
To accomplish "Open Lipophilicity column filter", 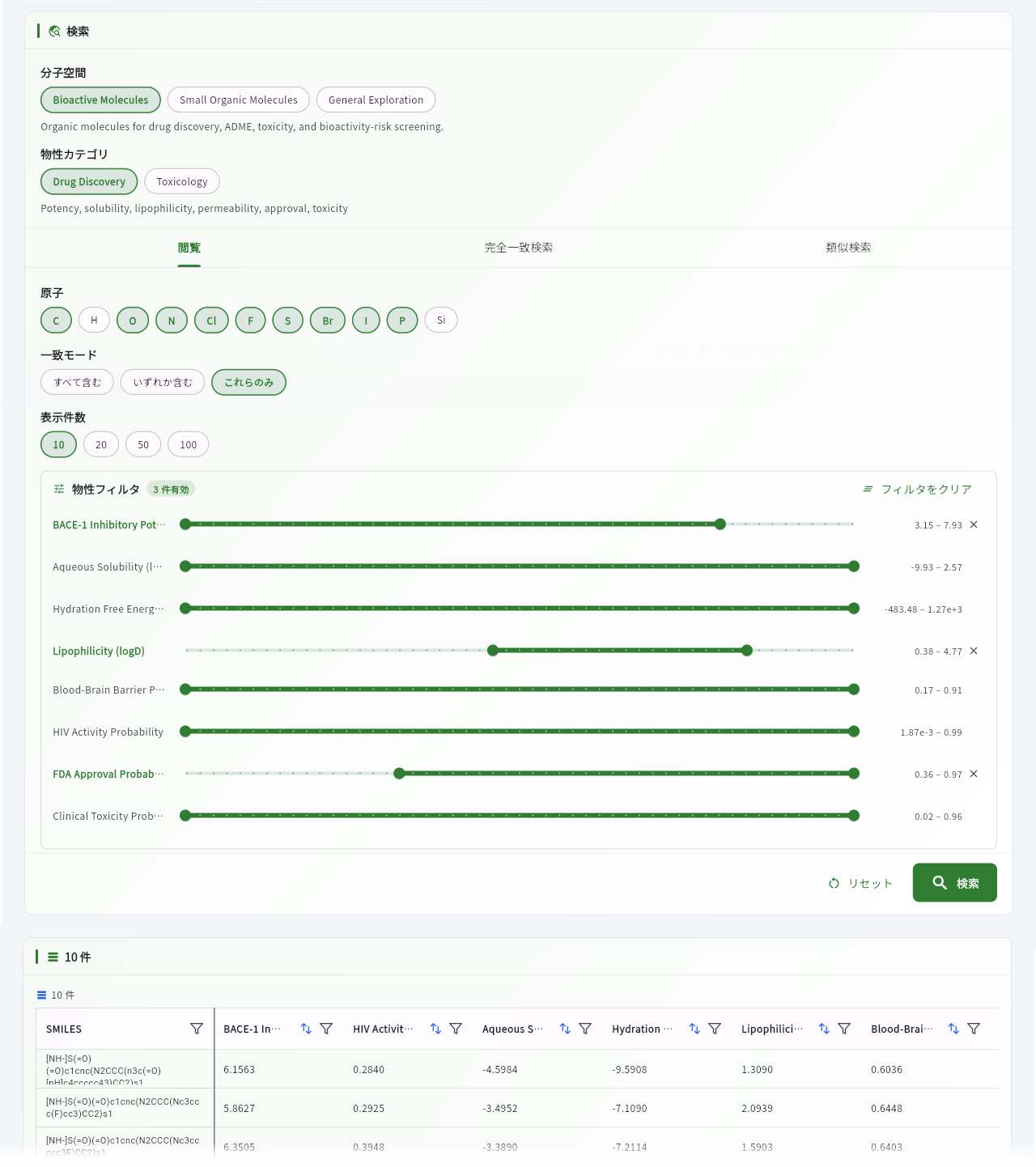I will pos(844,1029).
